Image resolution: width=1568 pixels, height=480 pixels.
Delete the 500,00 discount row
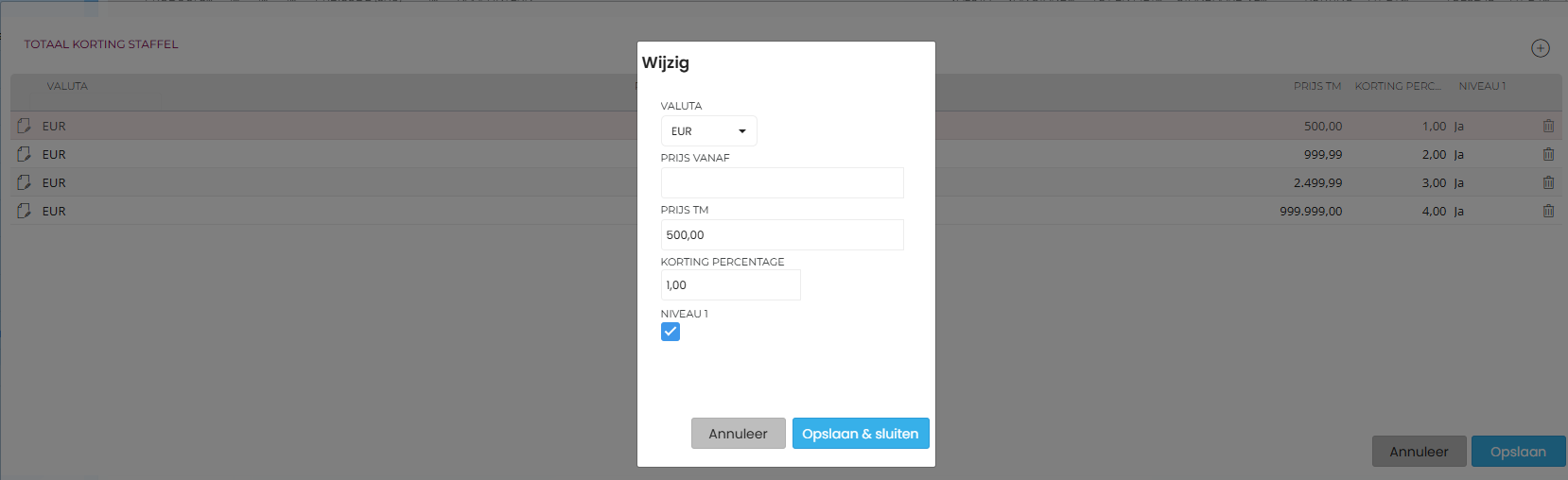click(1548, 126)
